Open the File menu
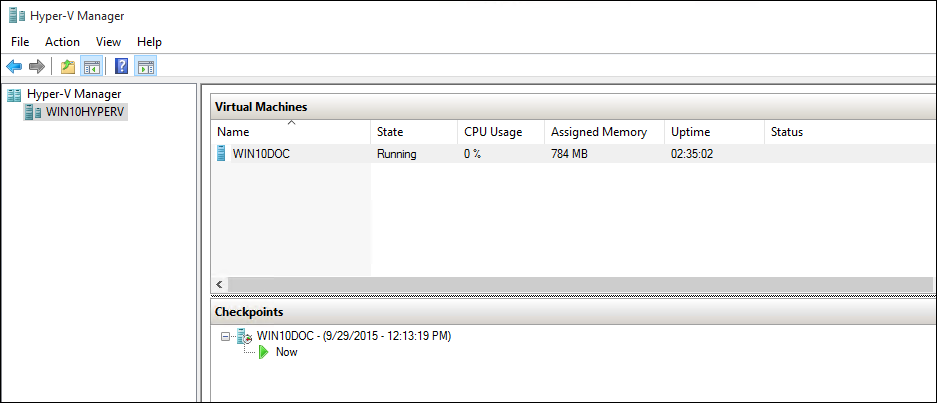Screen dimensions: 937x403 pyautogui.click(x=20, y=42)
